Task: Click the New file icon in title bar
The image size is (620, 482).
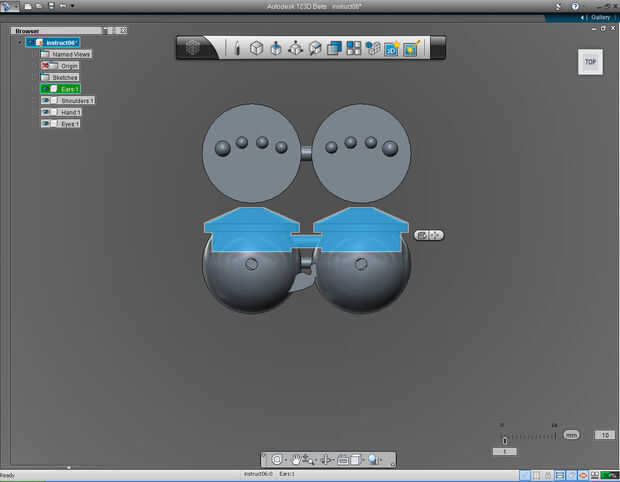Action: pos(28,6)
